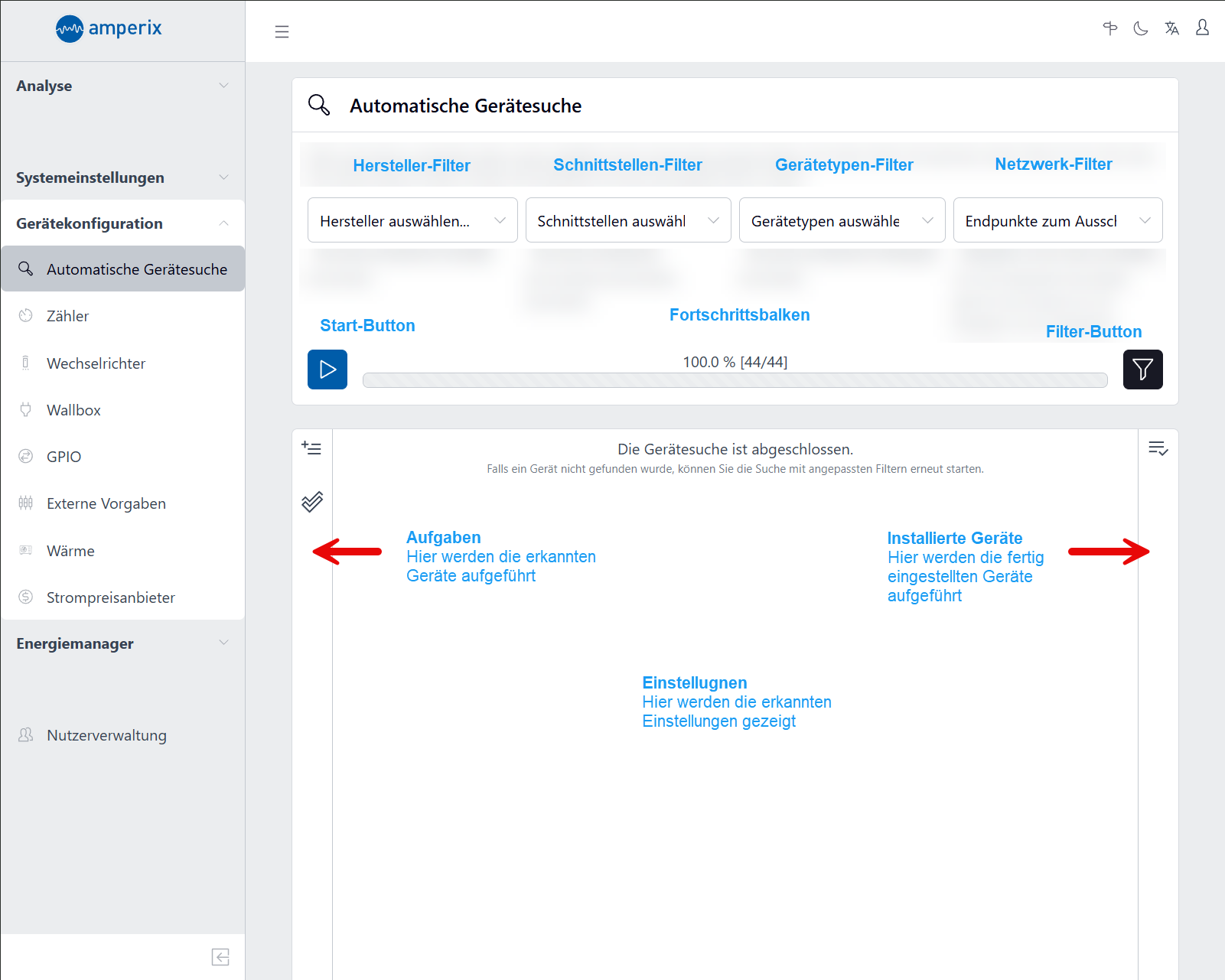Toggle dark mode moon icon
Screen dimensions: 1225x980
tap(1141, 29)
